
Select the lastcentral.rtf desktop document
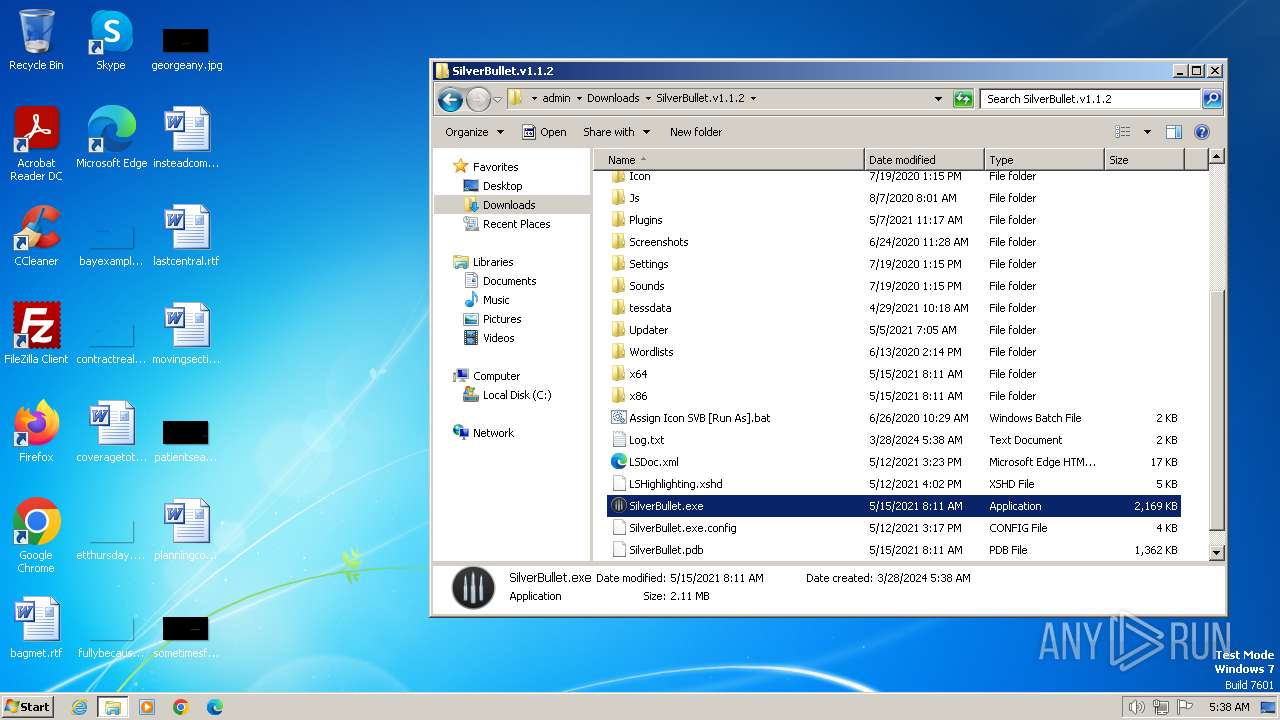click(x=186, y=236)
